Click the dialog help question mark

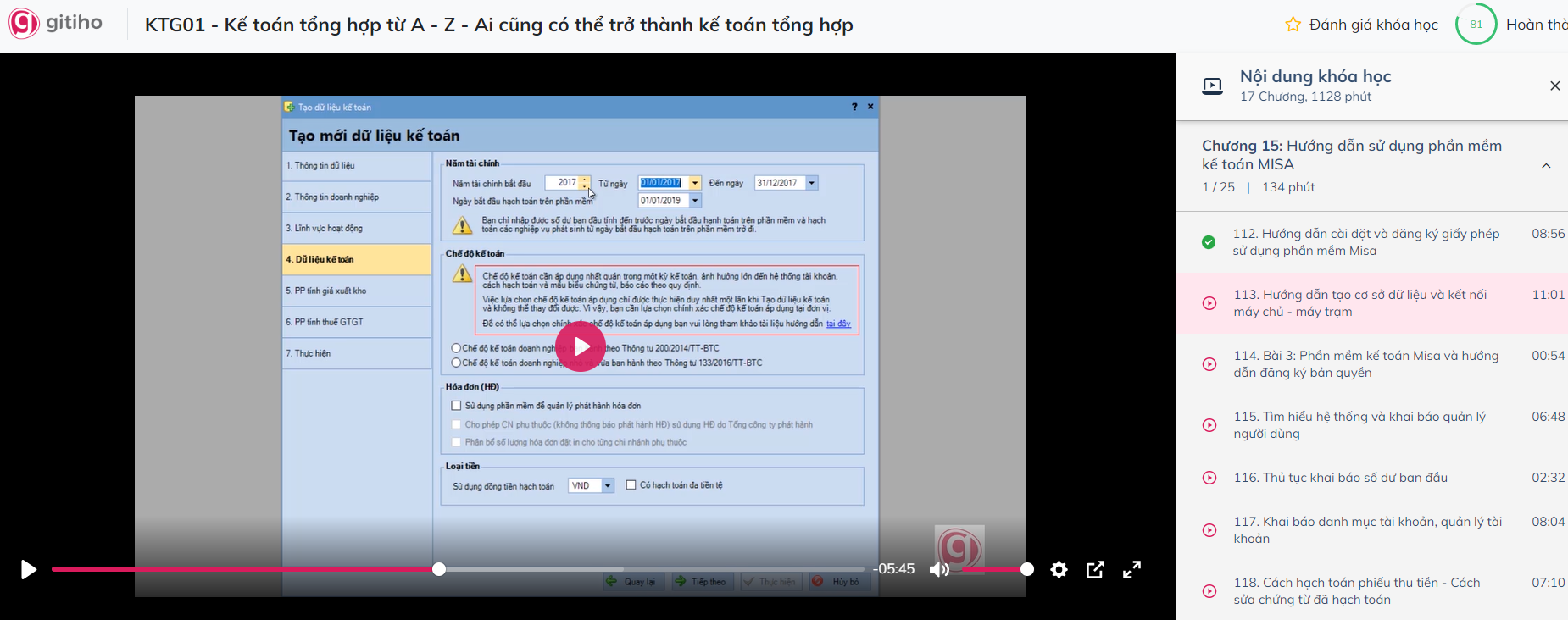click(x=854, y=107)
